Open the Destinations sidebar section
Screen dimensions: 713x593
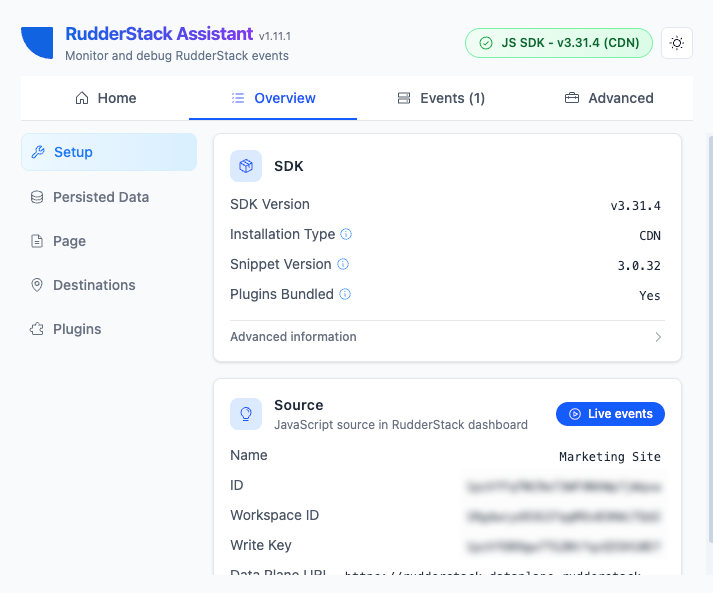click(x=109, y=285)
